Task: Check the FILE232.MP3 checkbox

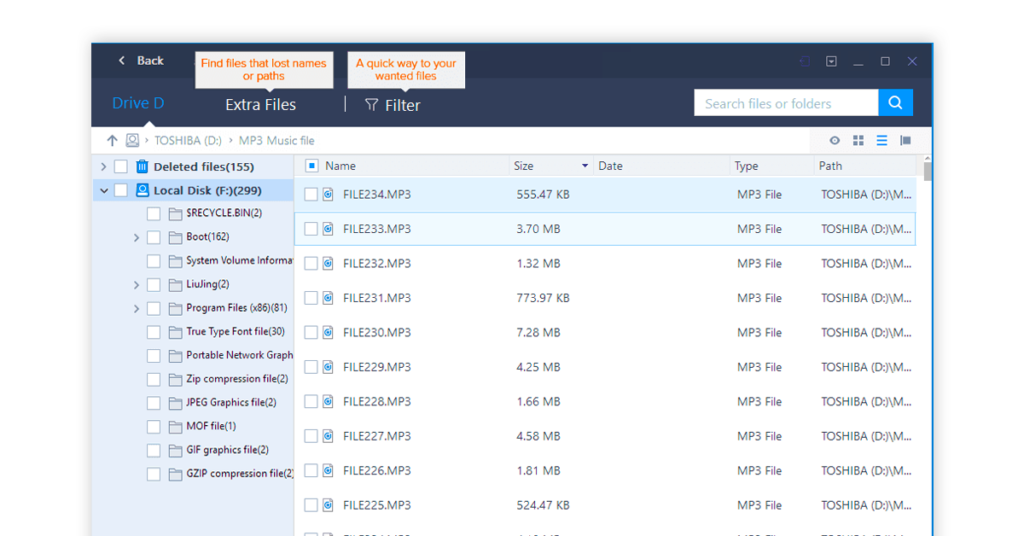Action: pyautogui.click(x=311, y=264)
